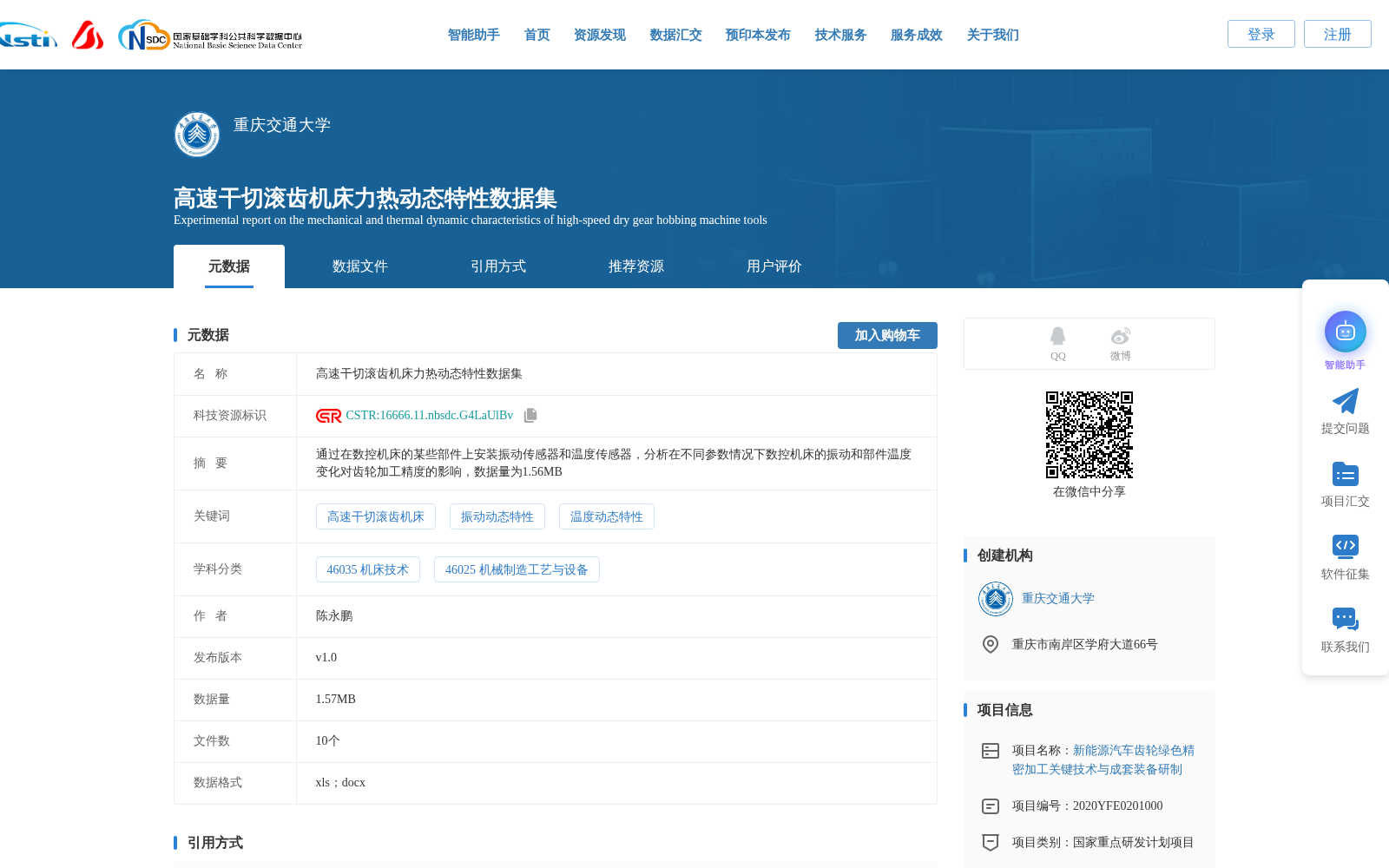Click the location pin icon by the address
Image resolution: width=1389 pixels, height=868 pixels.
point(991,644)
